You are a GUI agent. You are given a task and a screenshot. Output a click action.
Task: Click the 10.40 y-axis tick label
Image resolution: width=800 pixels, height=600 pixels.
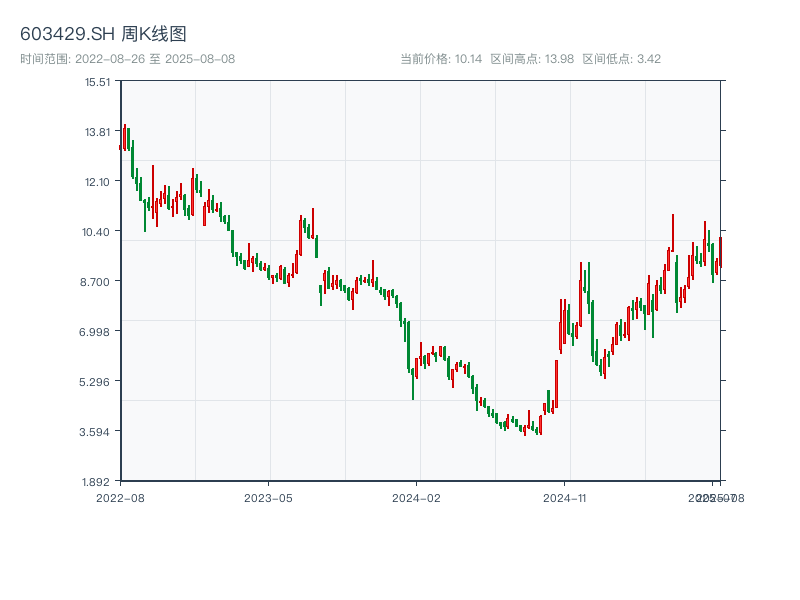(x=97, y=232)
